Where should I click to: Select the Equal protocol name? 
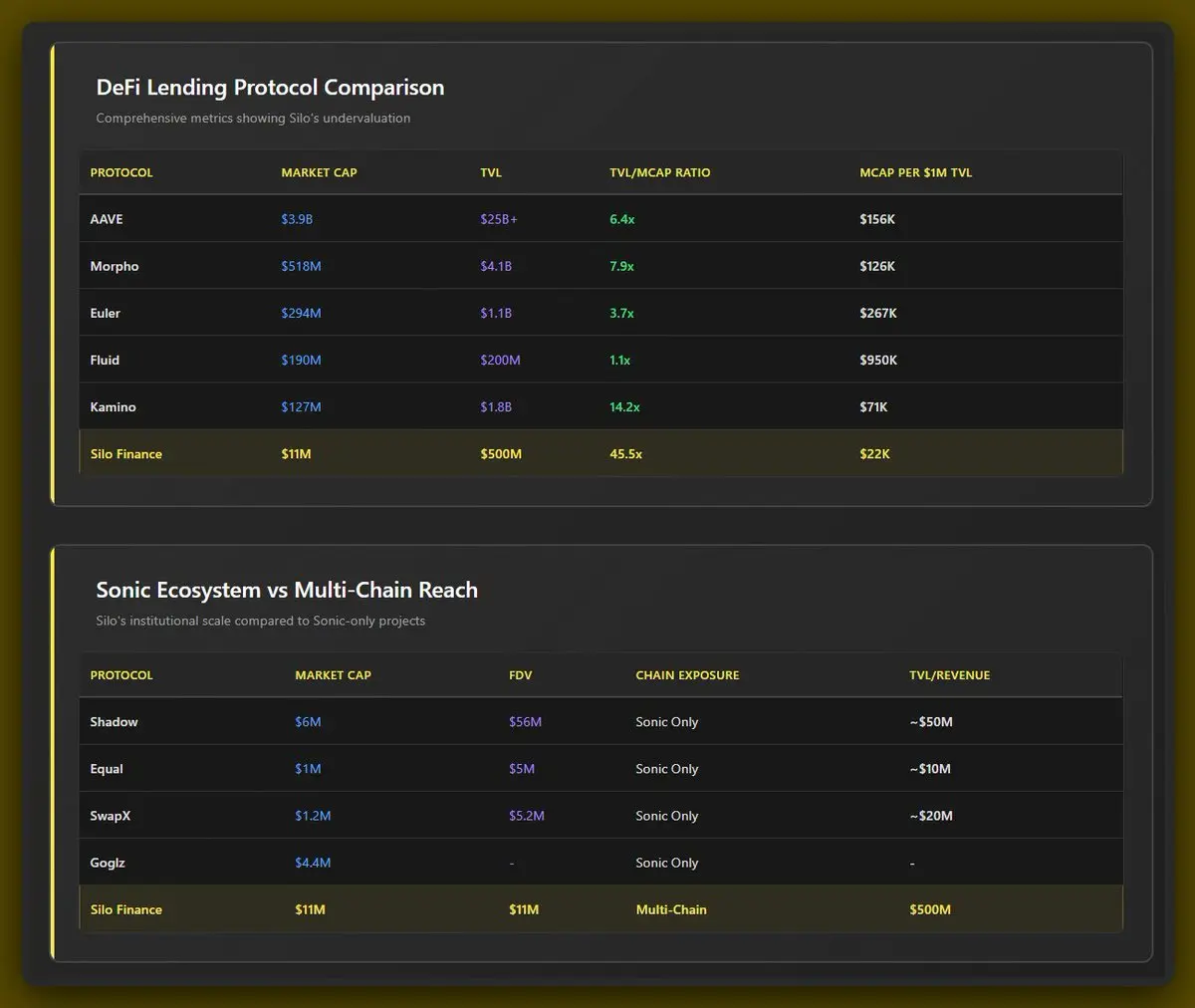(x=107, y=769)
